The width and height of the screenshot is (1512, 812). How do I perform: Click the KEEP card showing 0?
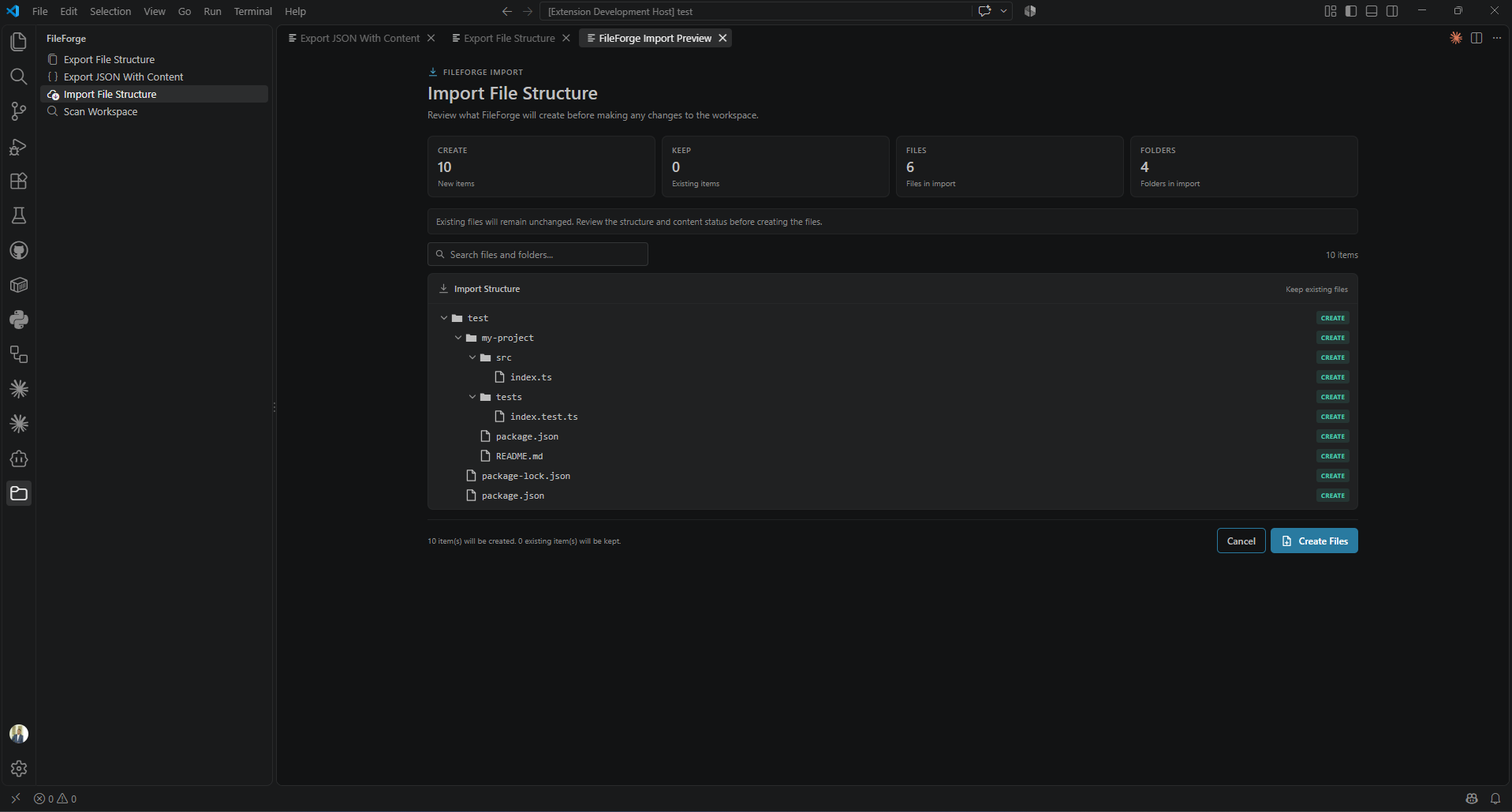tap(775, 167)
